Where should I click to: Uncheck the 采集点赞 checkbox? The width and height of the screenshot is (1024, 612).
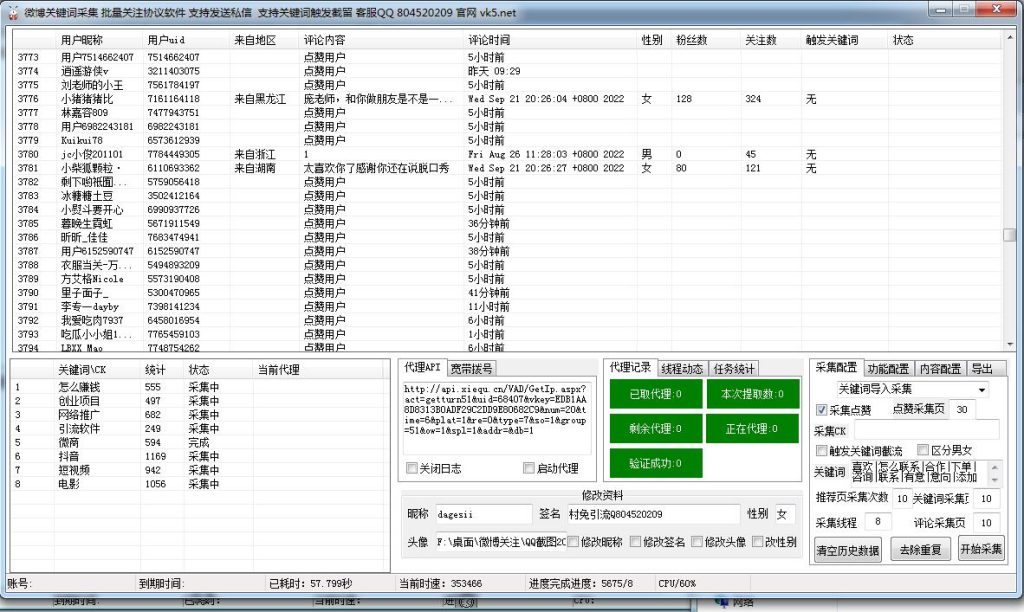pos(822,410)
